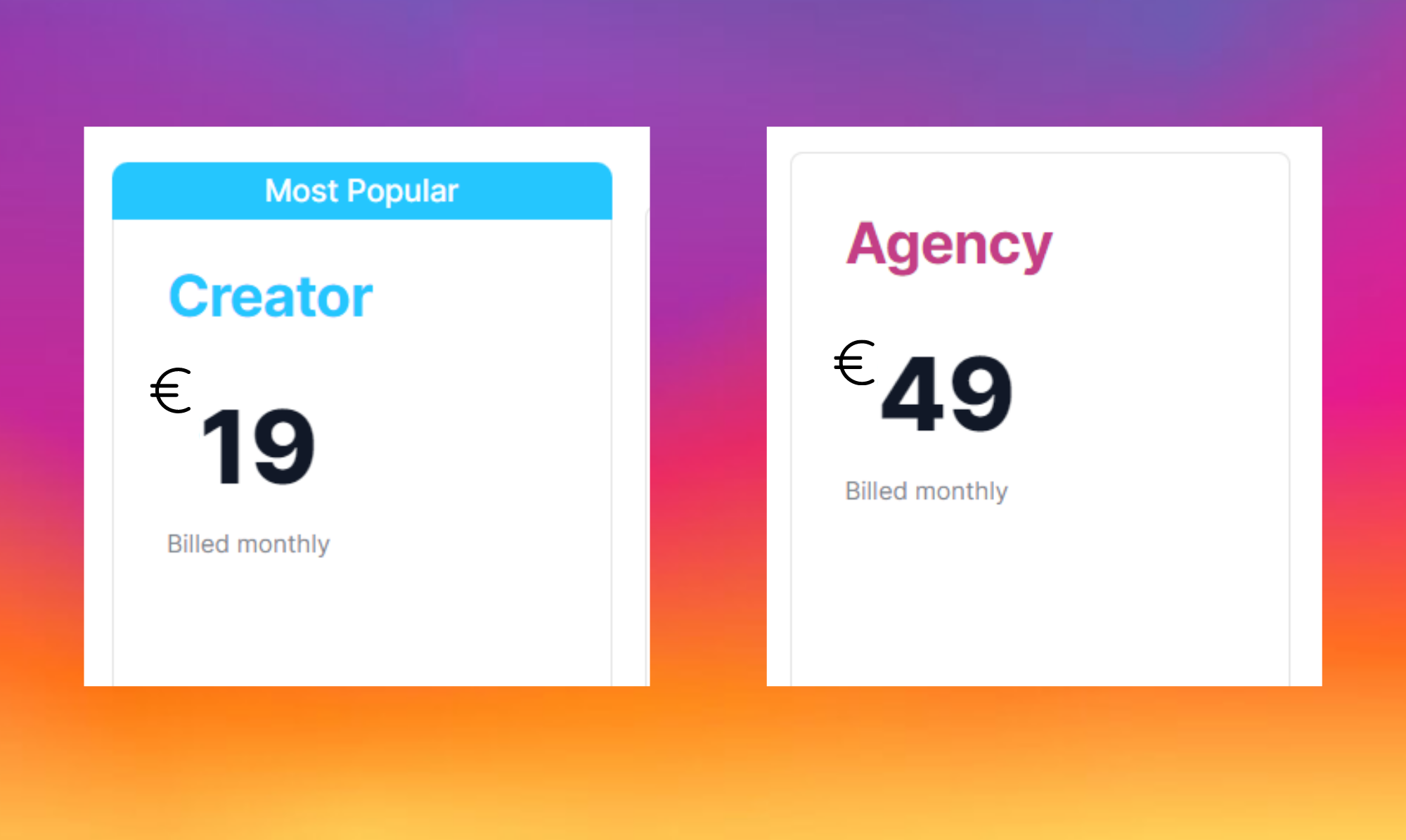This screenshot has width=1406, height=840.
Task: Click the digit 1 in the Creator price
Action: (223, 447)
